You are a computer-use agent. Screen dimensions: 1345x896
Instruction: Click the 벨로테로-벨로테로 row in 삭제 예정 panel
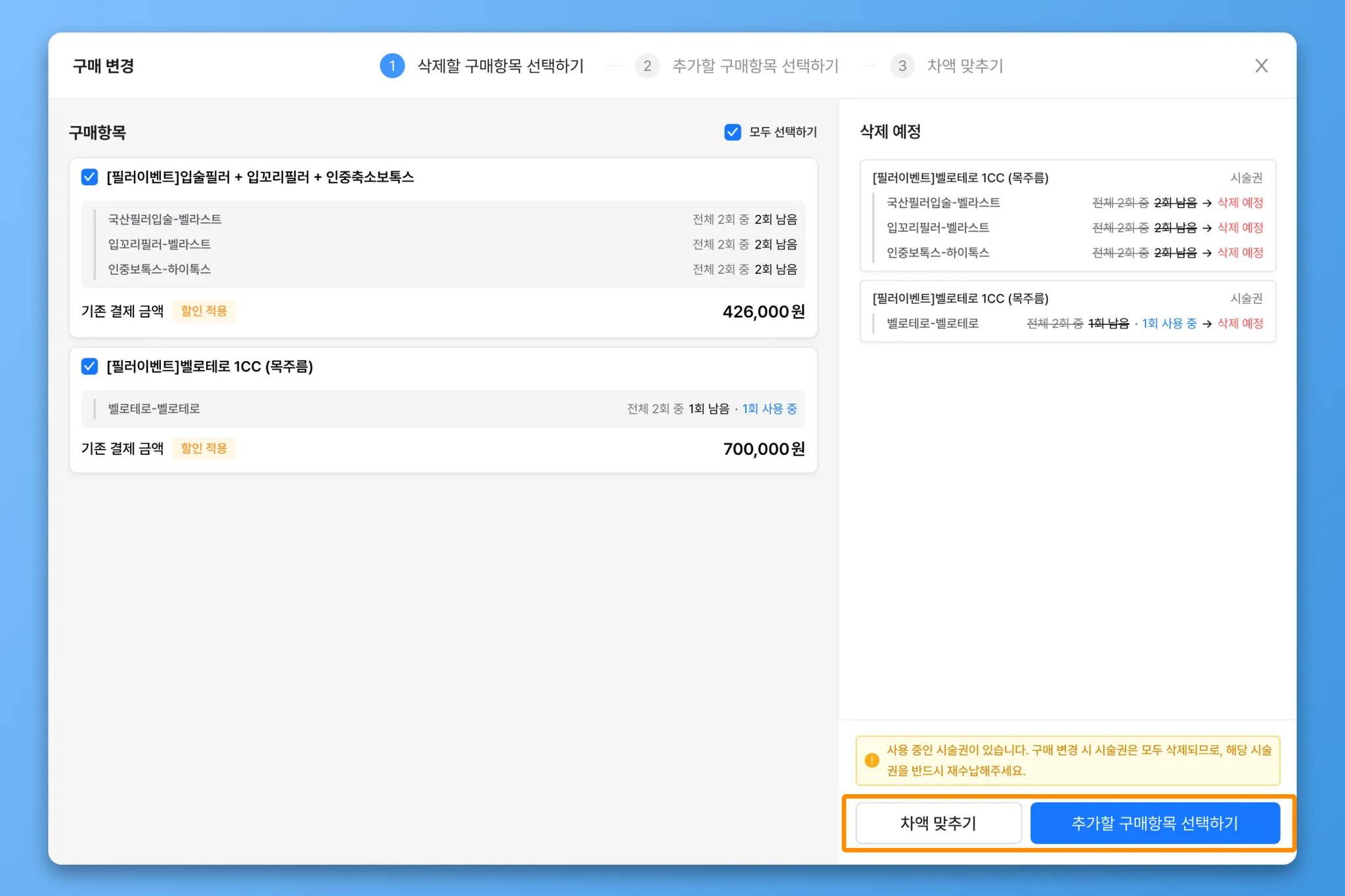[933, 324]
